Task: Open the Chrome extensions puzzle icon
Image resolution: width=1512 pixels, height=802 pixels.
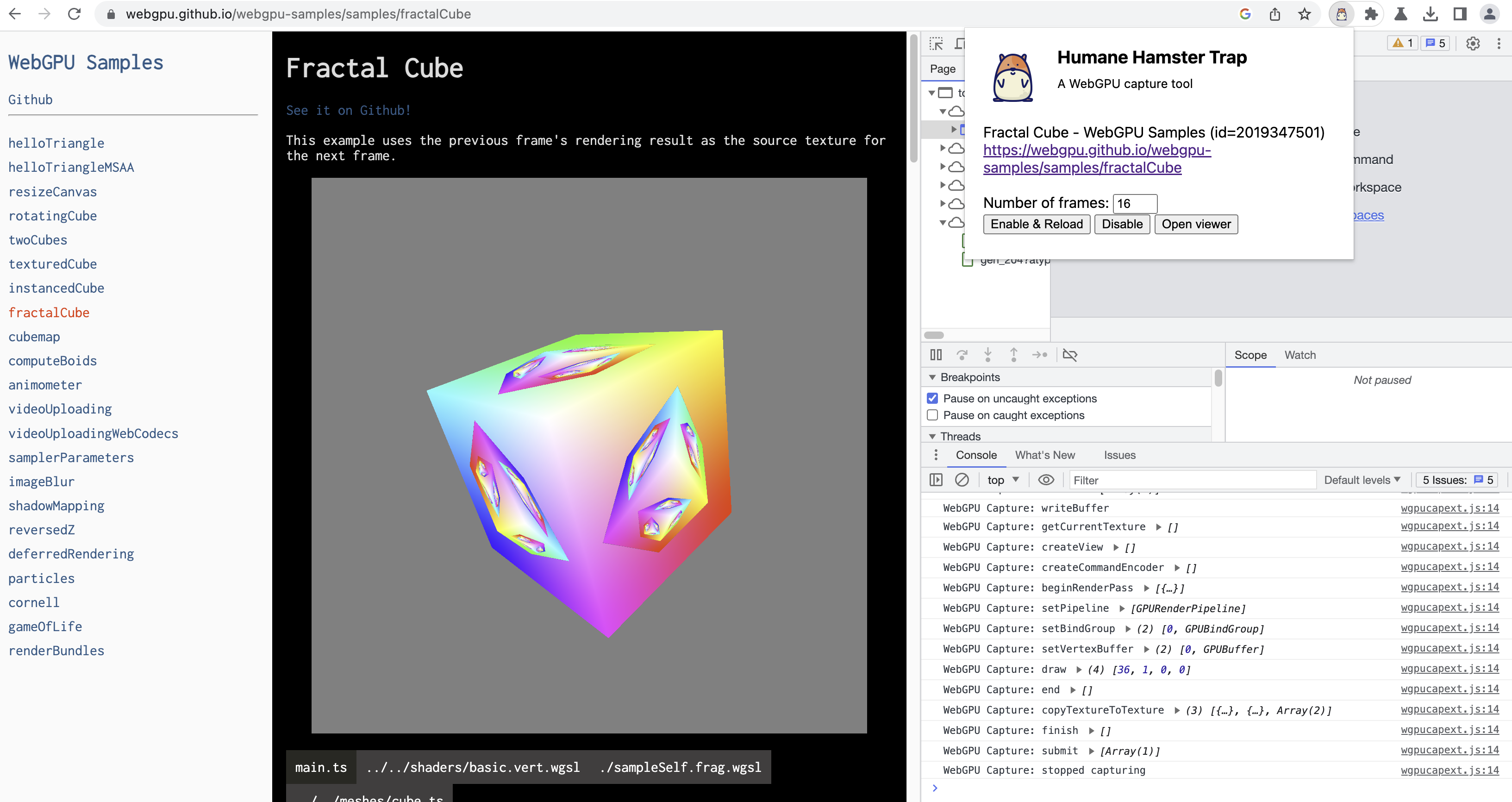Action: 1371,14
